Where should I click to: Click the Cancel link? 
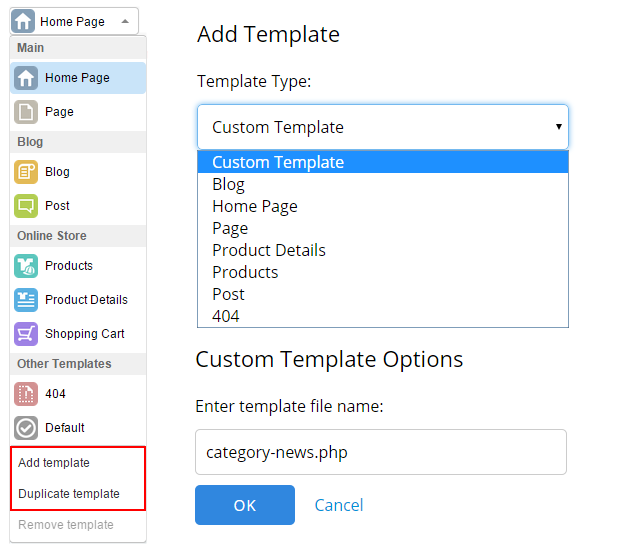tap(339, 505)
